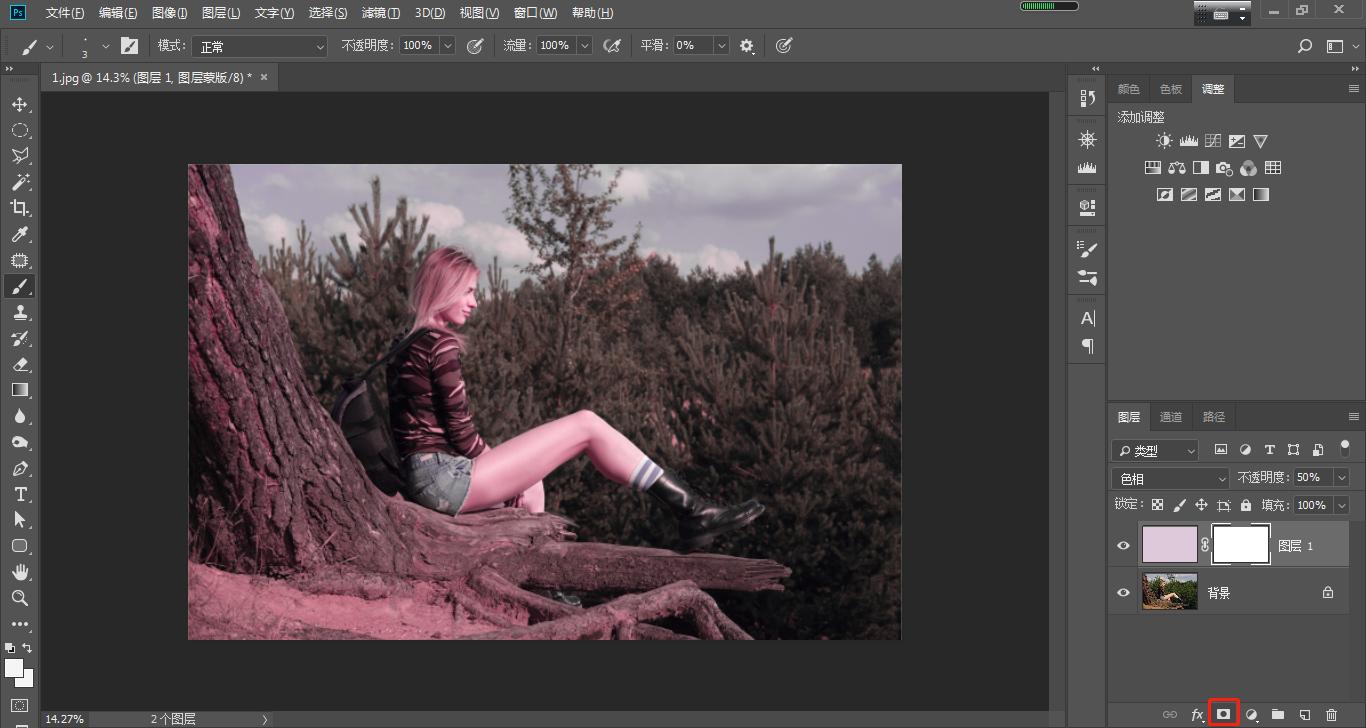Select the layer mask thumbnail of 图层 1

click(x=1240, y=545)
